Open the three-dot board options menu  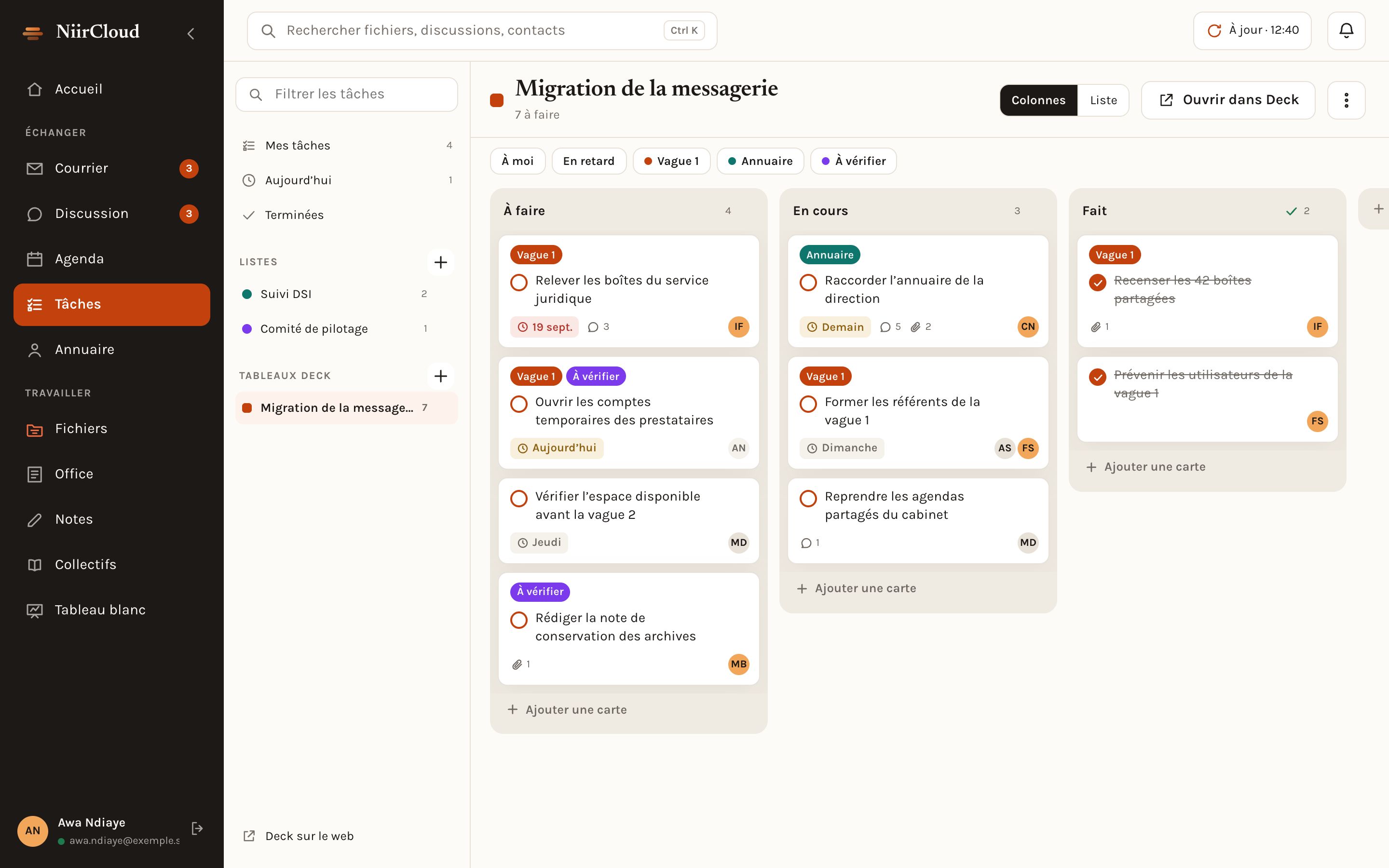tap(1346, 100)
